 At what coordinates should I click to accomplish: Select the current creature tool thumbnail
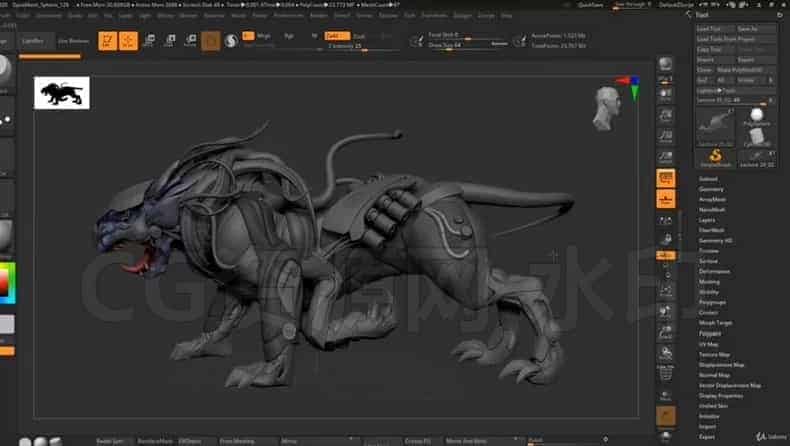pyautogui.click(x=715, y=126)
